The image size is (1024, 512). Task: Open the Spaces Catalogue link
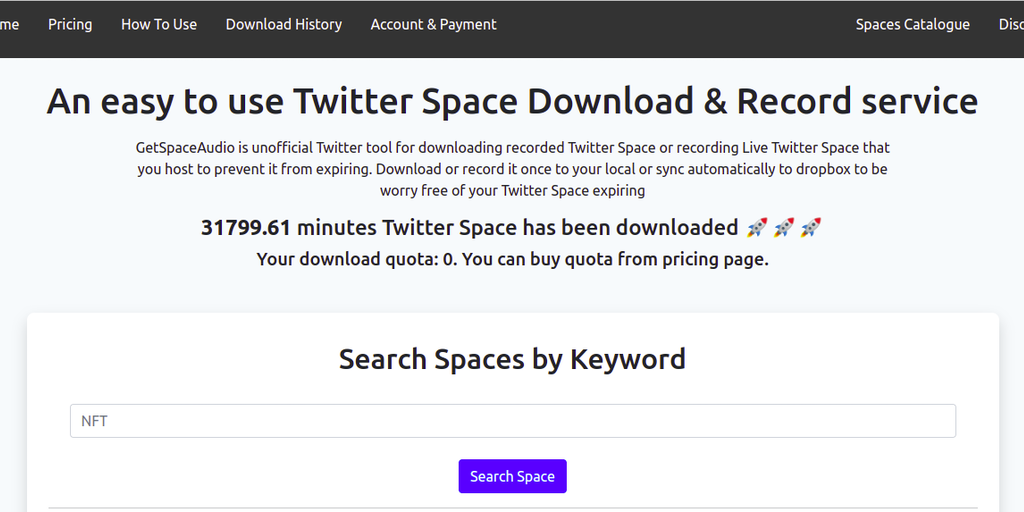[912, 24]
